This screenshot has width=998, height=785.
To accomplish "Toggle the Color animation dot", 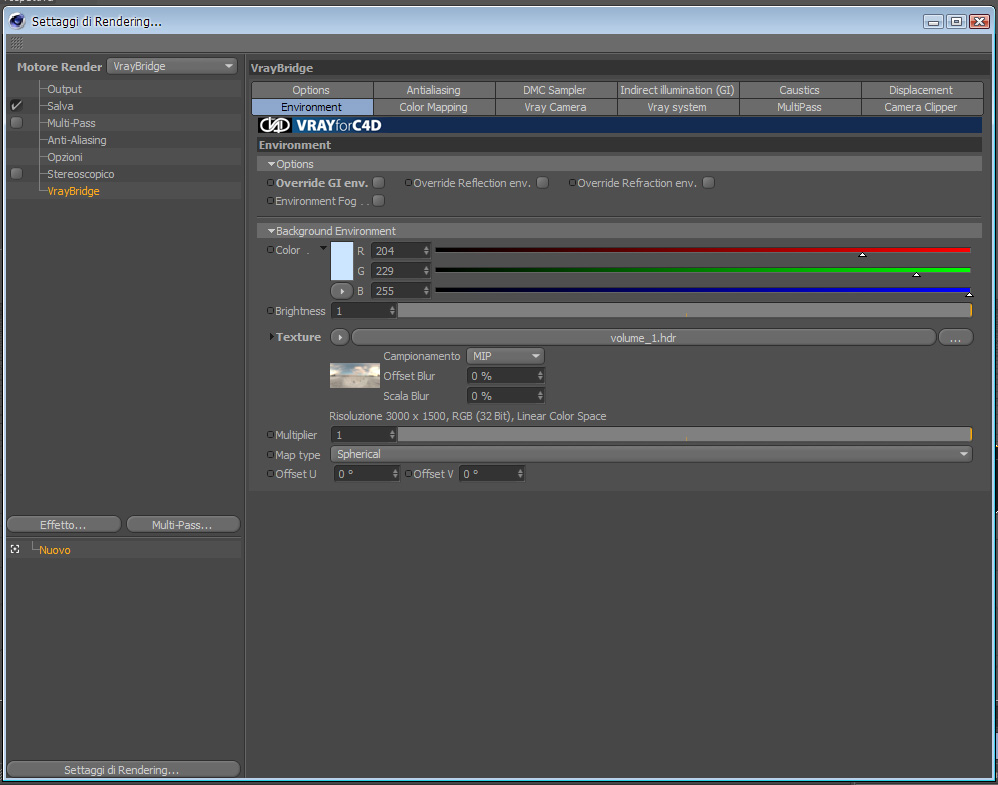I will click(x=271, y=250).
